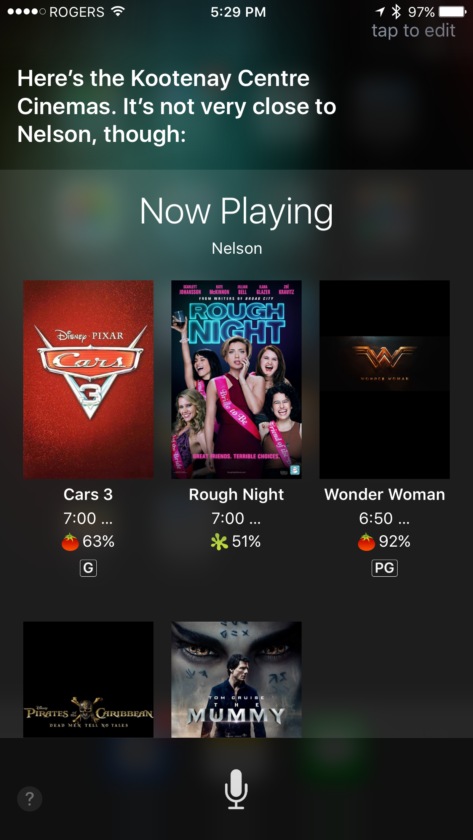Tap the location arrow status icon

pos(380,11)
